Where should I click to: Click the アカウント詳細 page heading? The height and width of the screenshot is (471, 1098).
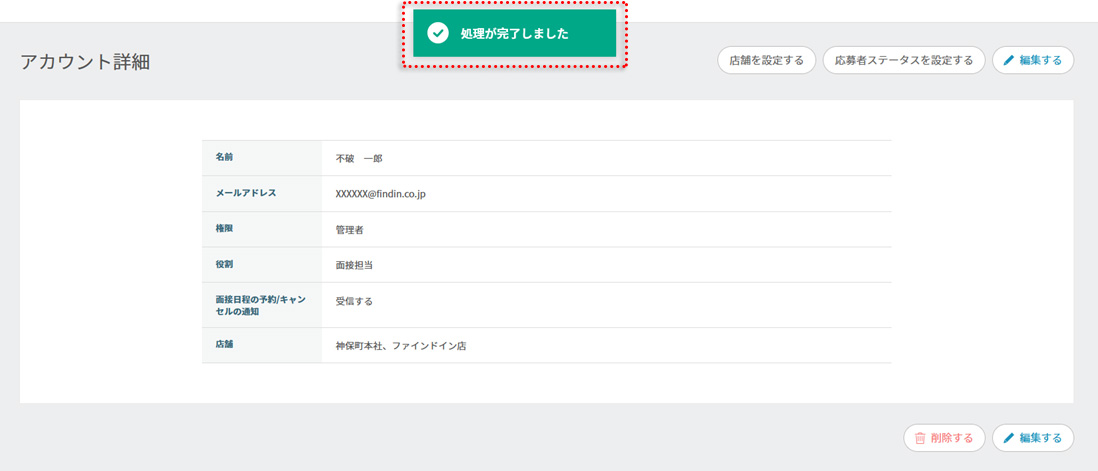tap(85, 62)
